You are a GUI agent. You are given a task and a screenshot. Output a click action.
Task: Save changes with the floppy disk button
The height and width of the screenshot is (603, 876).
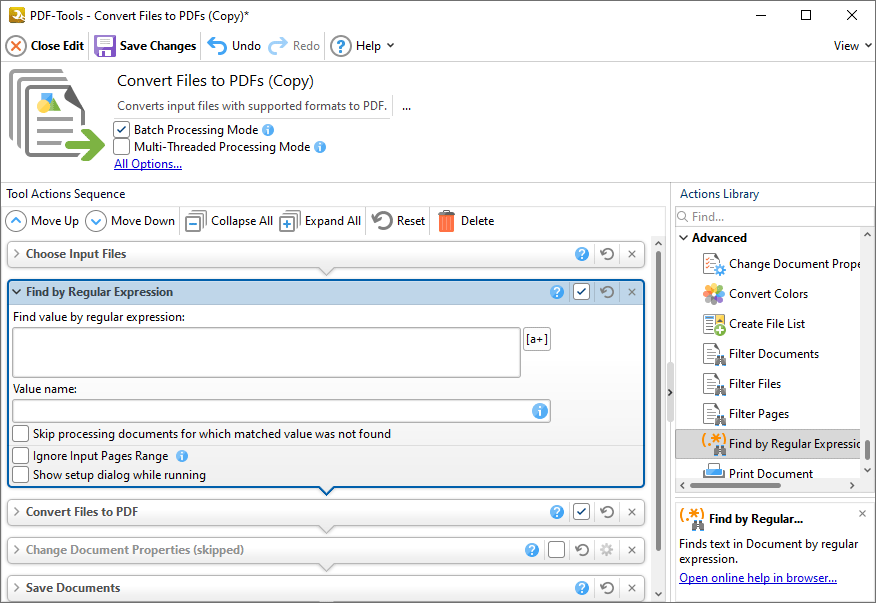(x=145, y=46)
